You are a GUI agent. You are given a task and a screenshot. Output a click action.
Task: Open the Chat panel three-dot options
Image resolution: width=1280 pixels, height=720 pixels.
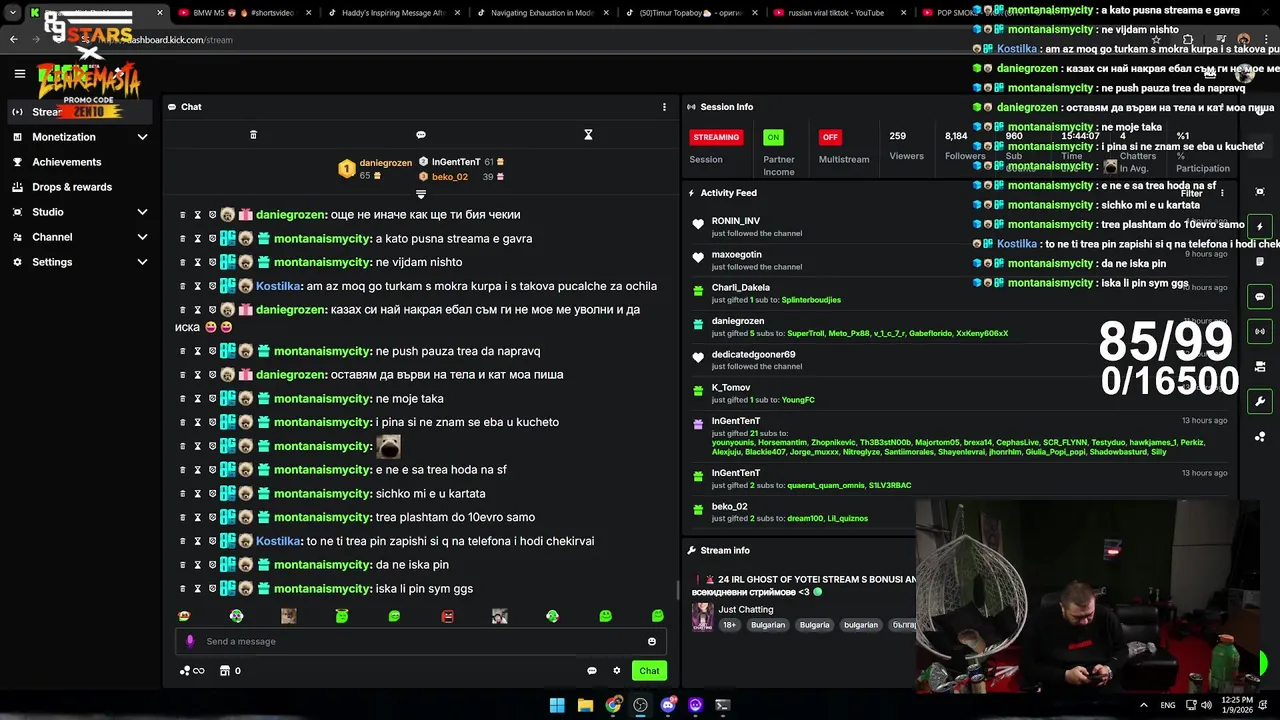tap(664, 107)
